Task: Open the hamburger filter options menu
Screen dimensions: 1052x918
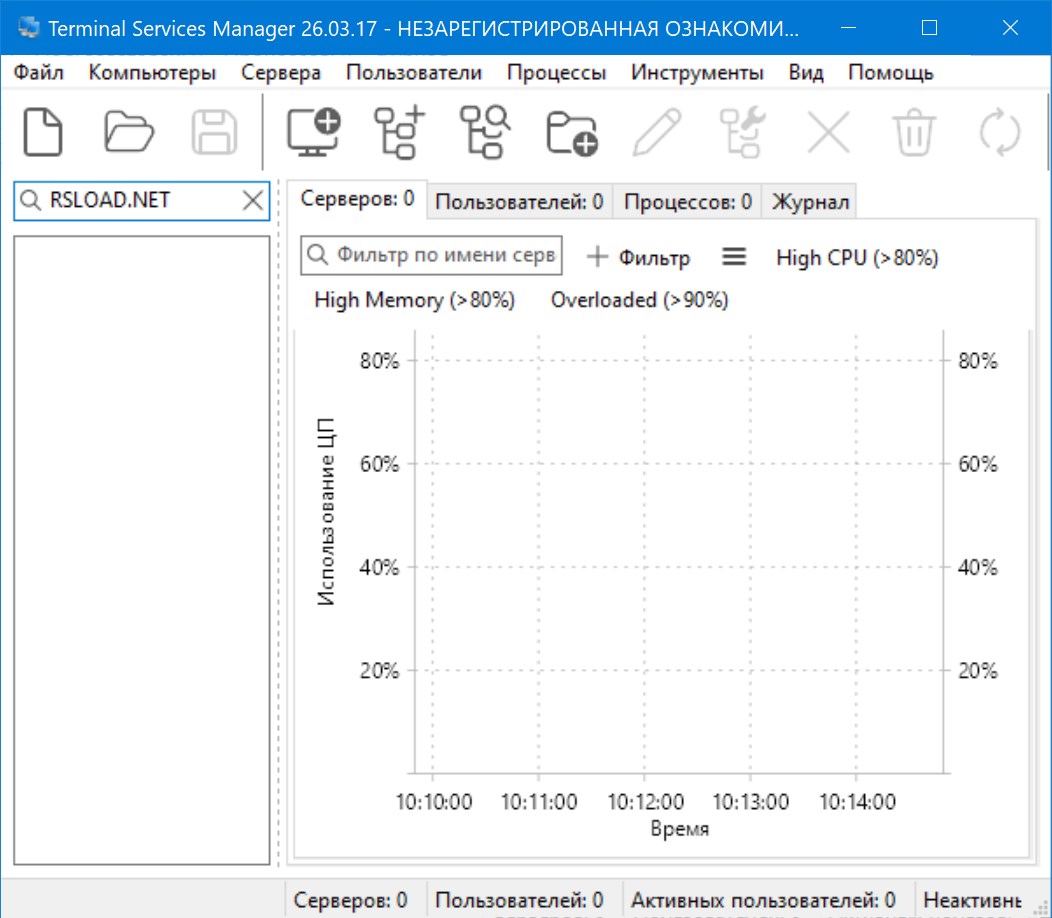Action: point(734,257)
